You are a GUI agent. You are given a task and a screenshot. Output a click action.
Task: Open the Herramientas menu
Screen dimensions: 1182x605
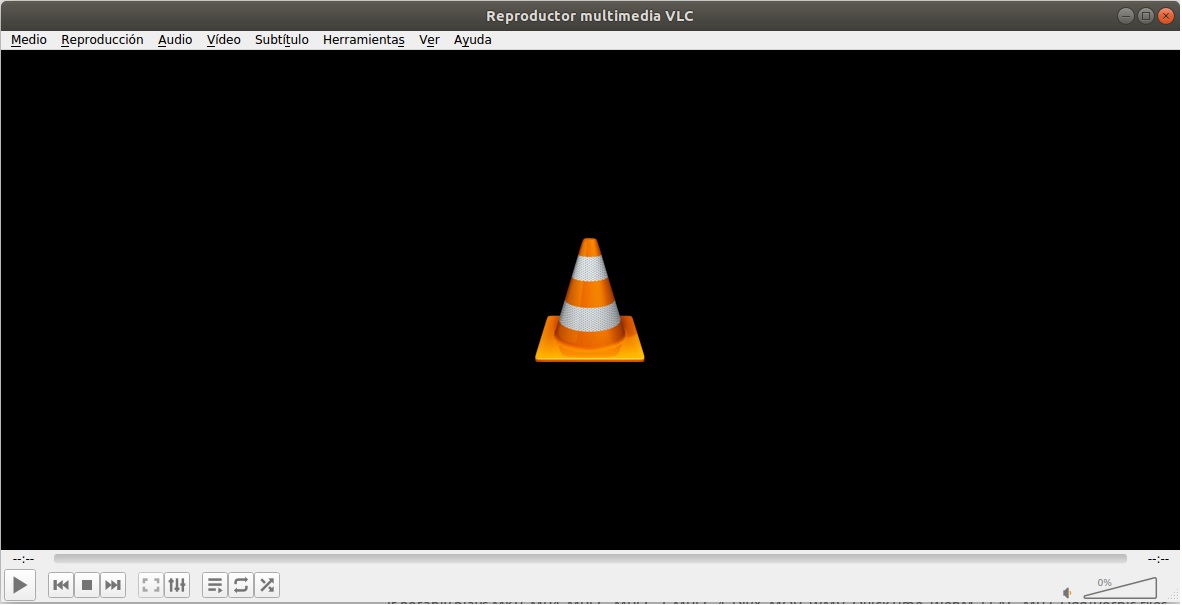pos(364,40)
